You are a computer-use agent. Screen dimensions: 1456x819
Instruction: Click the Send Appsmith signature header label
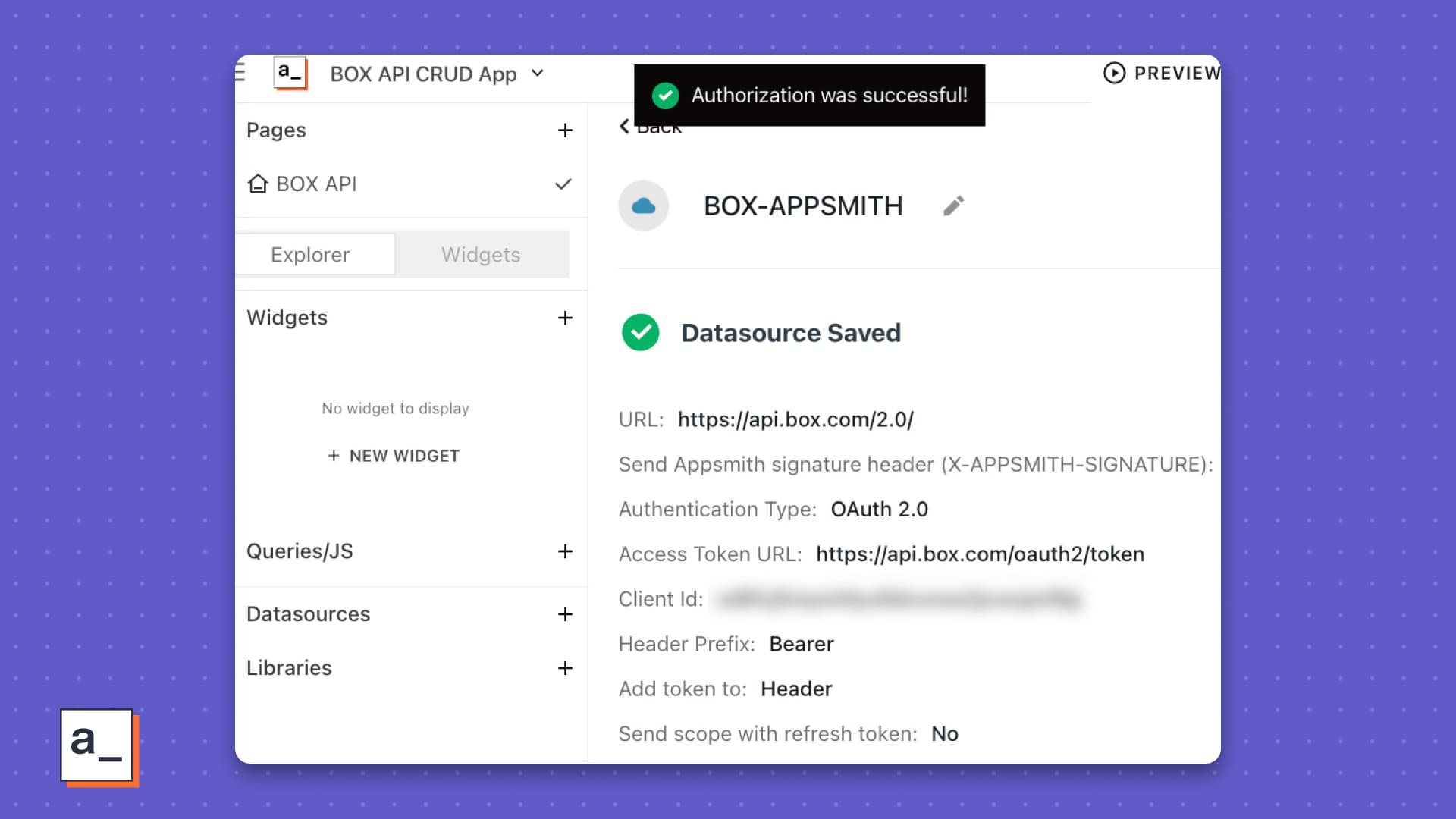pos(915,464)
